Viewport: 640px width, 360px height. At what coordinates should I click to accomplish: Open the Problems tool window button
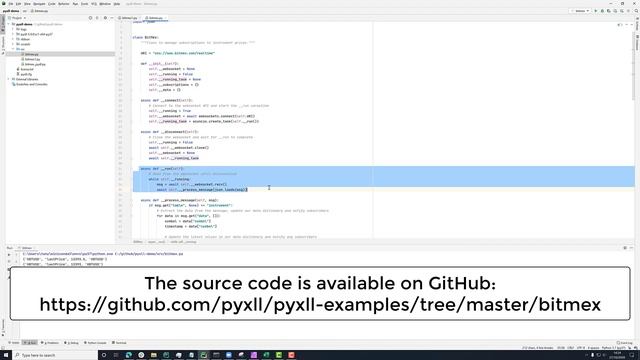tap(50, 343)
